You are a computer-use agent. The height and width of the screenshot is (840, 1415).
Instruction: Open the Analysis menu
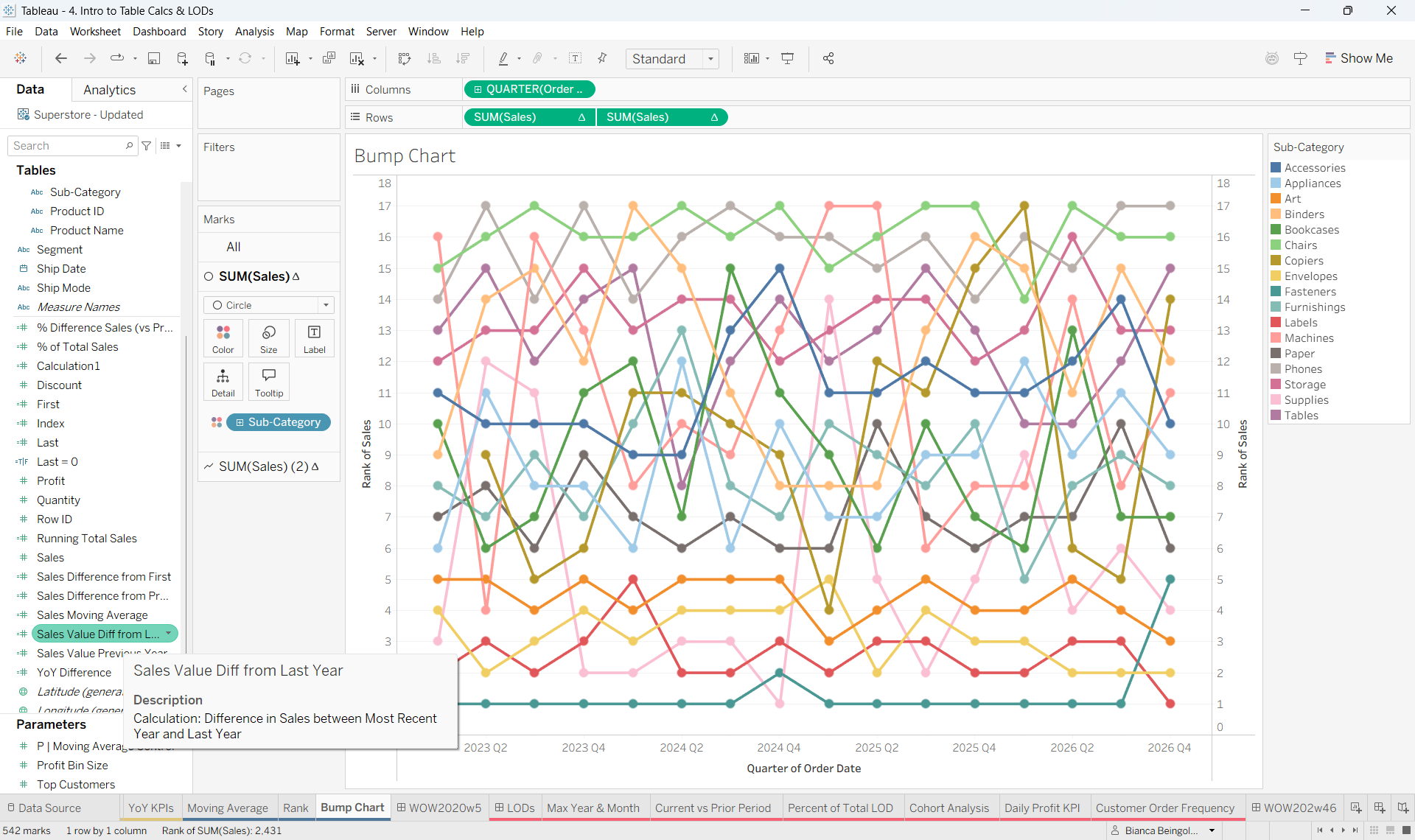(x=254, y=32)
